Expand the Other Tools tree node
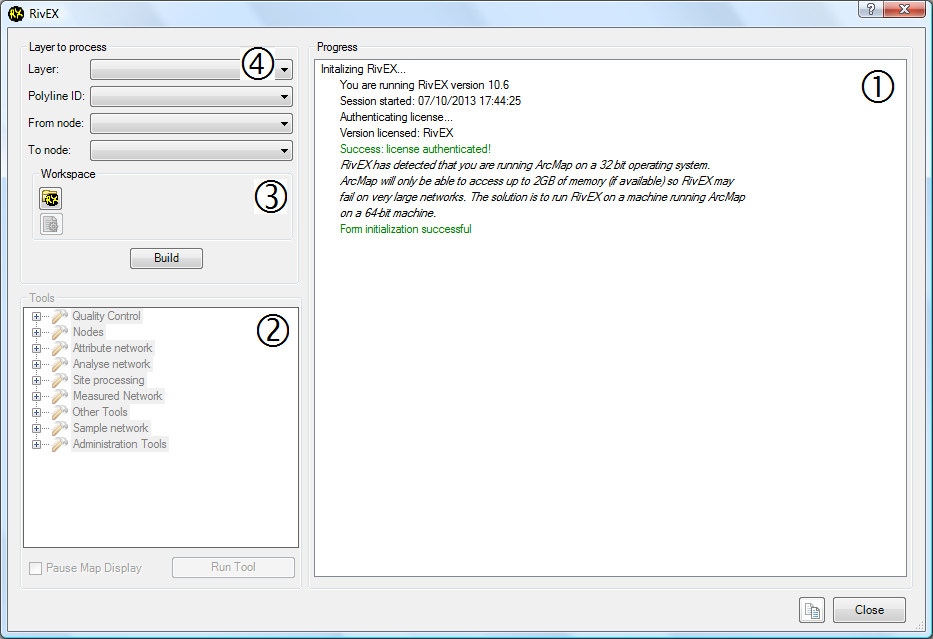Viewport: 933px width, 639px height. click(36, 413)
